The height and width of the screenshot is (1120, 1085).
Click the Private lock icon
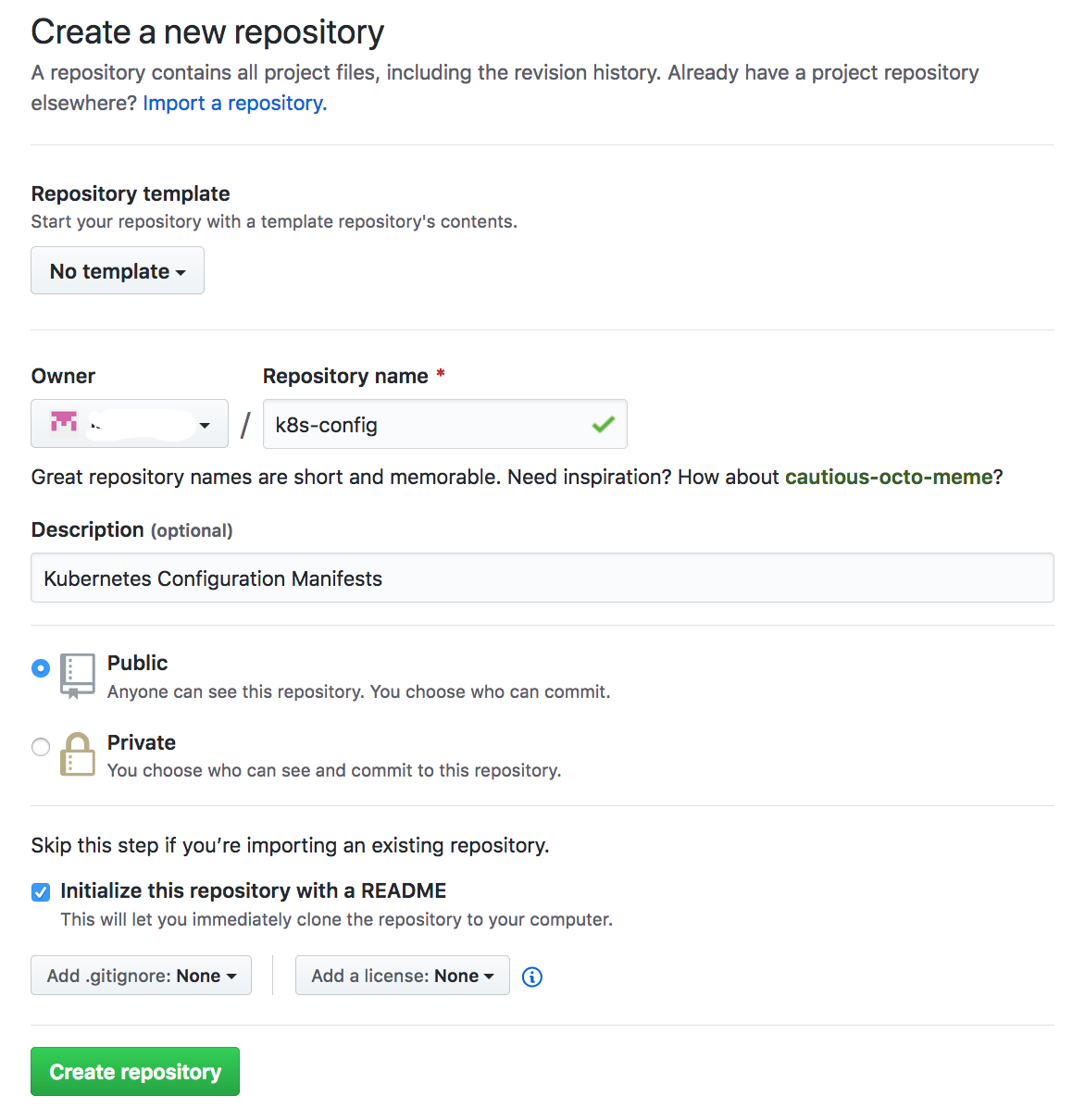pyautogui.click(x=78, y=754)
